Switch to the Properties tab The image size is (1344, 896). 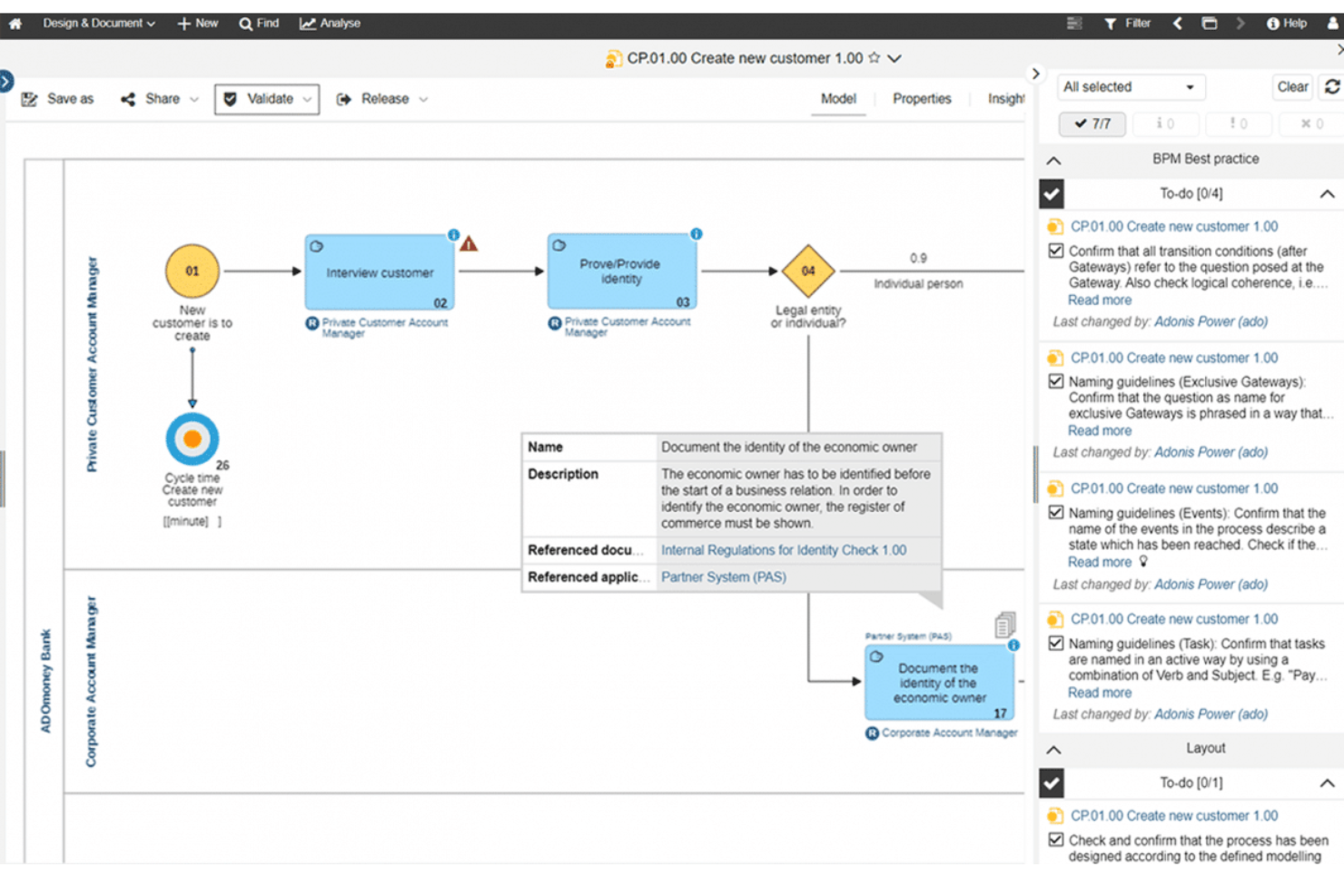click(x=922, y=99)
